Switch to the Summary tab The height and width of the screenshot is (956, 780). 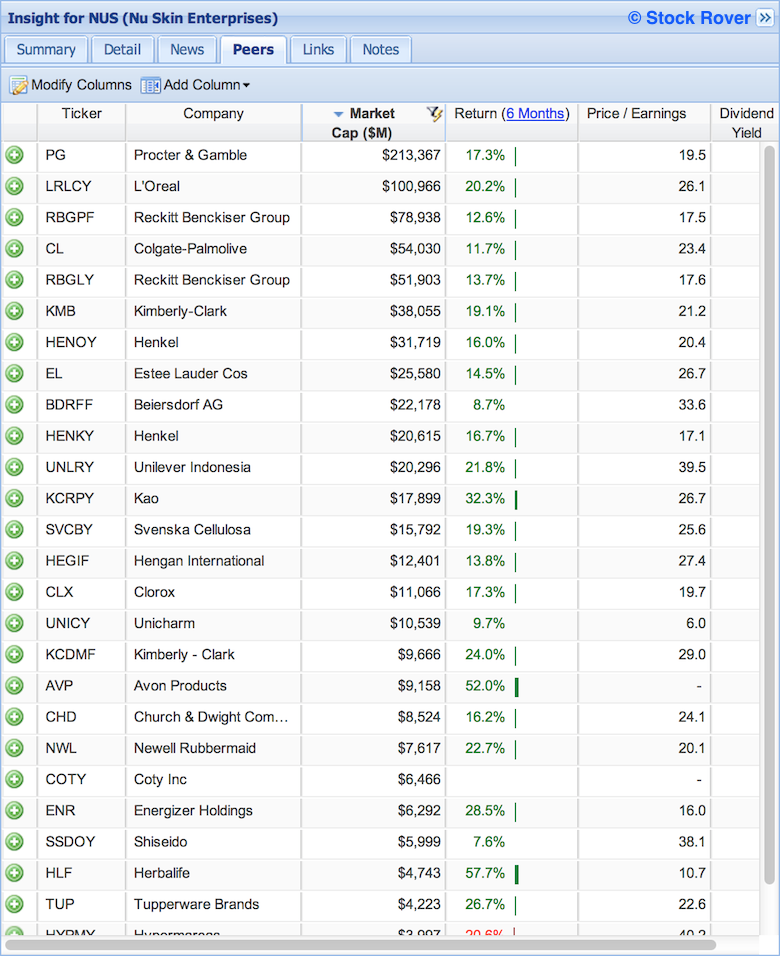46,49
